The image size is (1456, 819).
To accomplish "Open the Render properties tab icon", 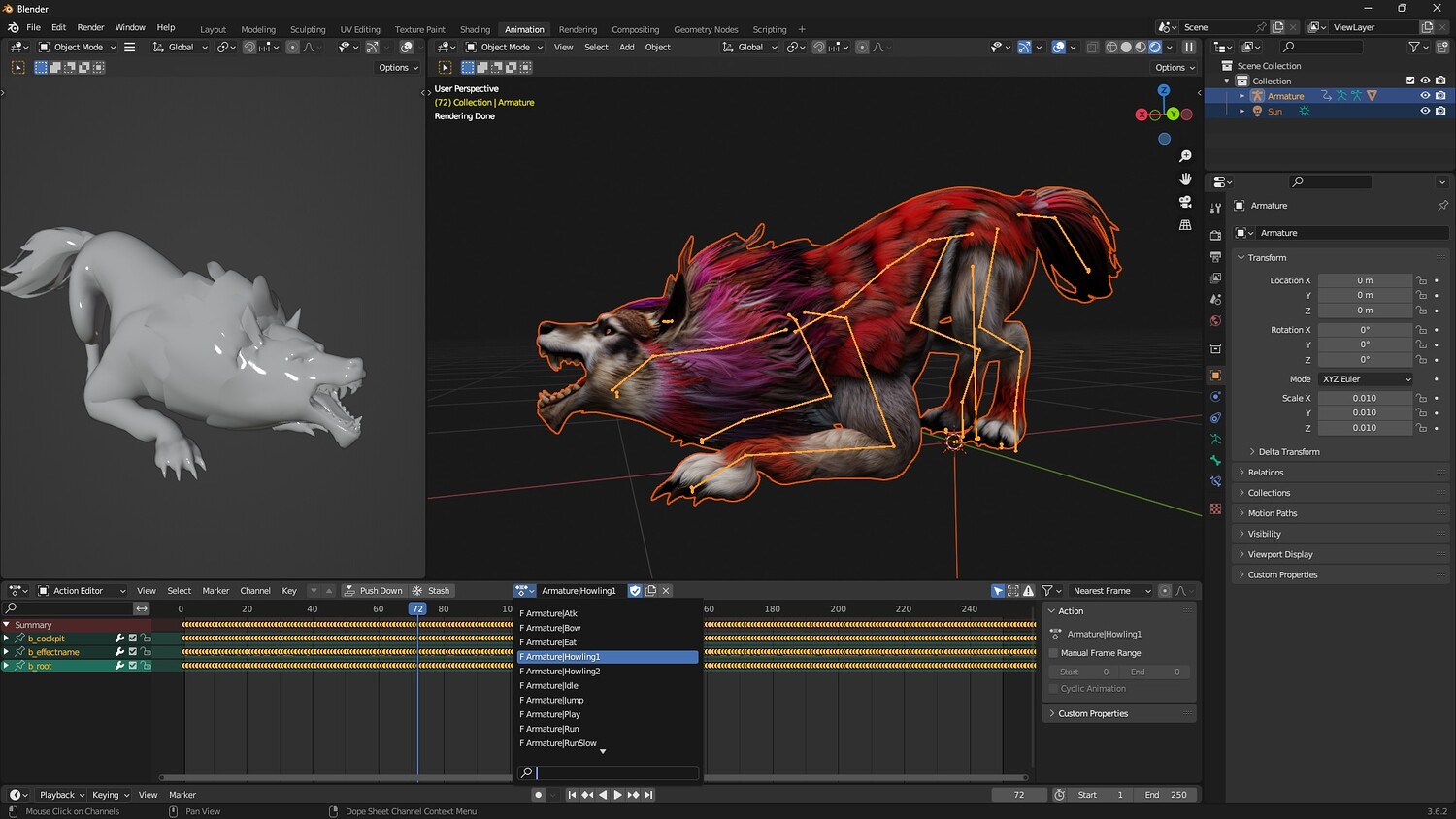I will click(1215, 235).
